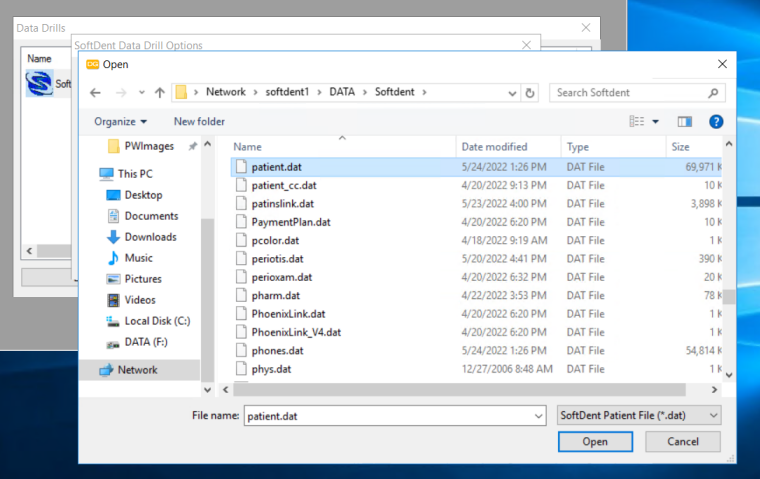Open Downloads in the sidebar
This screenshot has height=479, width=760.
pos(150,237)
